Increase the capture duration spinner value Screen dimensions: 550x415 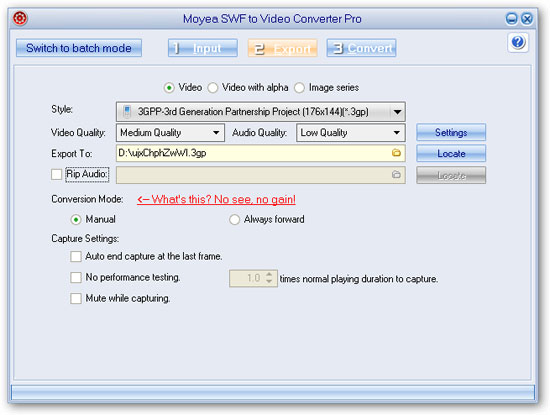269,275
